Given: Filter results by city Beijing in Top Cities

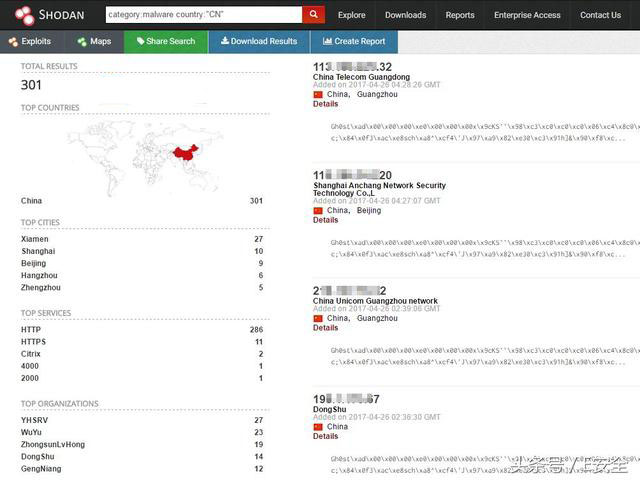Looking at the screenshot, I should point(142,264).
